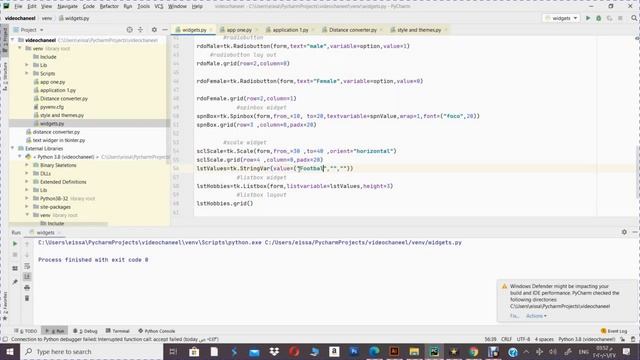
Task: Collapse External Libraries node
Action: pyautogui.click(x=13, y=148)
